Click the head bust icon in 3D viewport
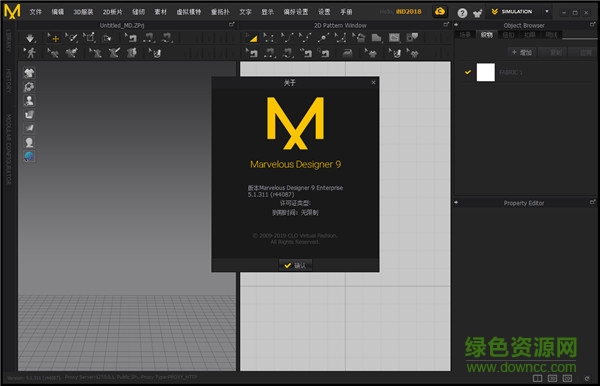The width and height of the screenshot is (600, 386). (x=29, y=142)
